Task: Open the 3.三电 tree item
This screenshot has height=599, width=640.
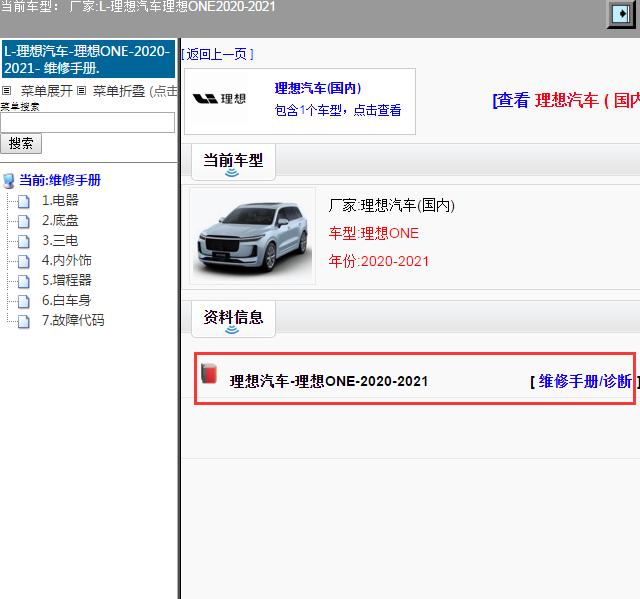Action: [x=60, y=240]
